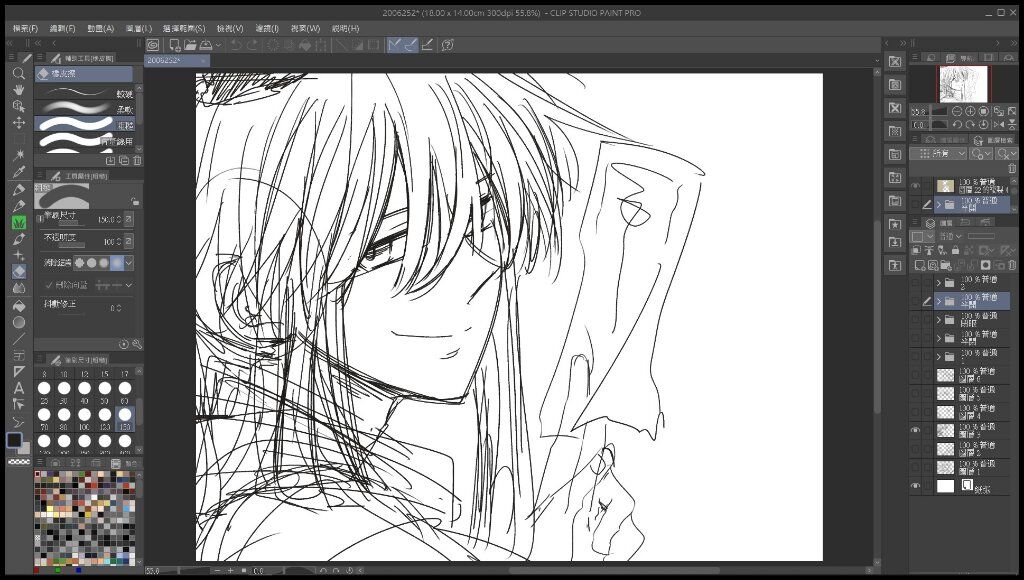Toggle Snap to Grid in the toolbar
Screen dimensions: 1024x580
[426, 45]
